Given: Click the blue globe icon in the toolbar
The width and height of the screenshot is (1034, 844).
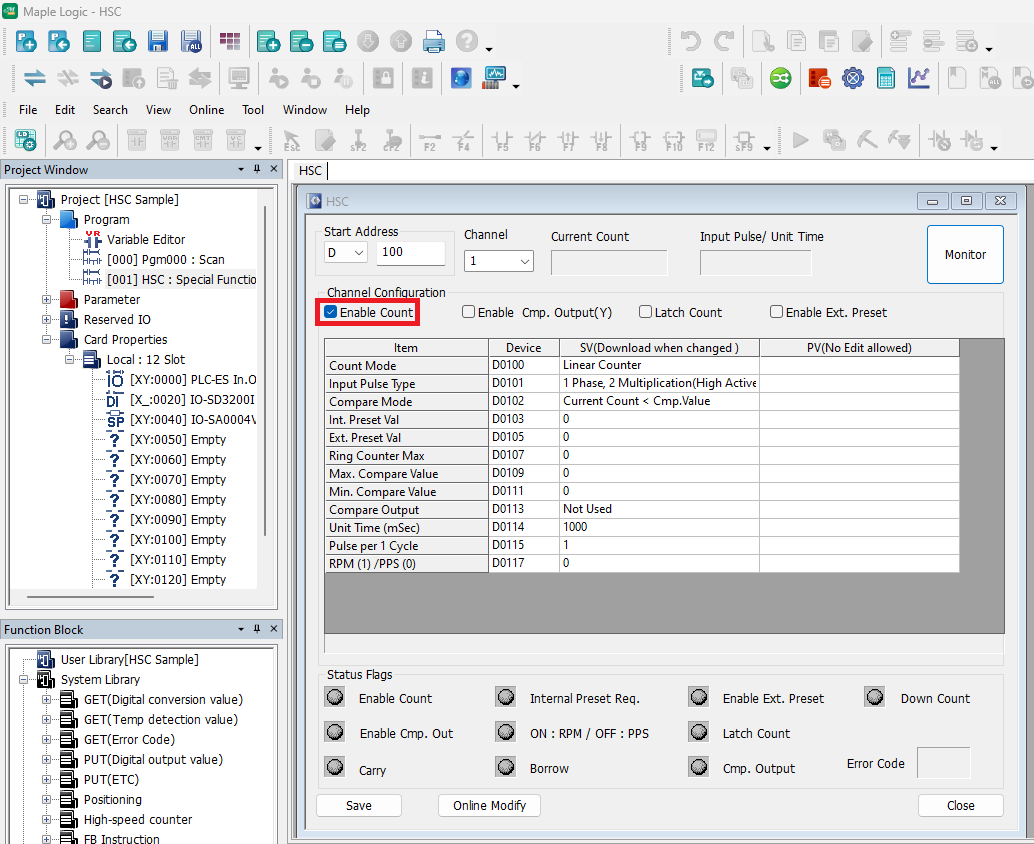Looking at the screenshot, I should tap(461, 78).
